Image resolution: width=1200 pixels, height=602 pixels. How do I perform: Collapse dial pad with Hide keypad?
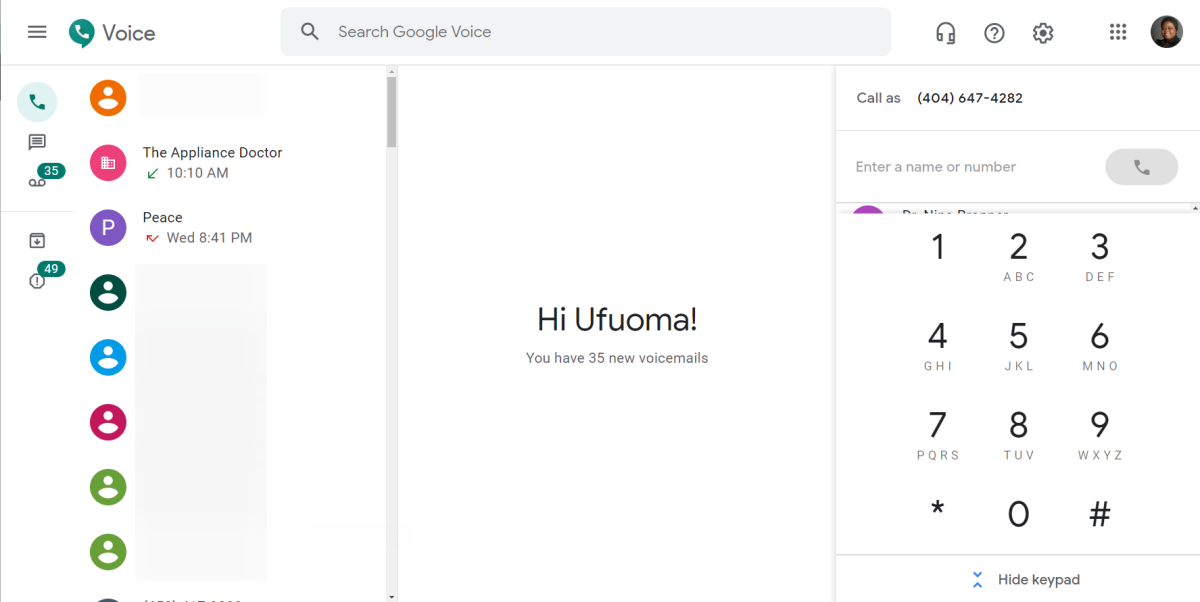[x=1025, y=579]
